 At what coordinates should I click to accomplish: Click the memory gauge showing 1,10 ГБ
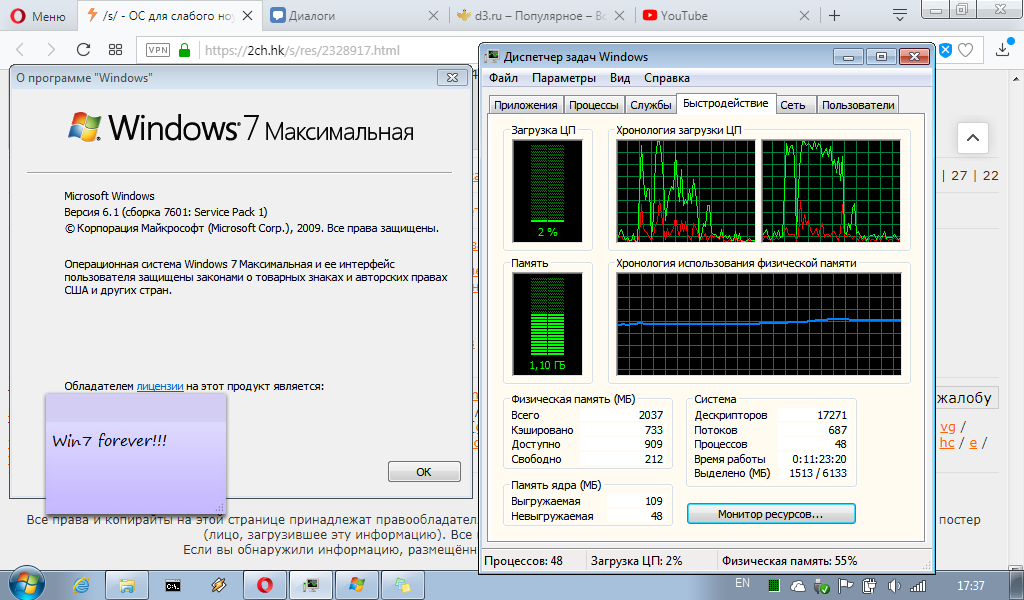click(x=547, y=324)
